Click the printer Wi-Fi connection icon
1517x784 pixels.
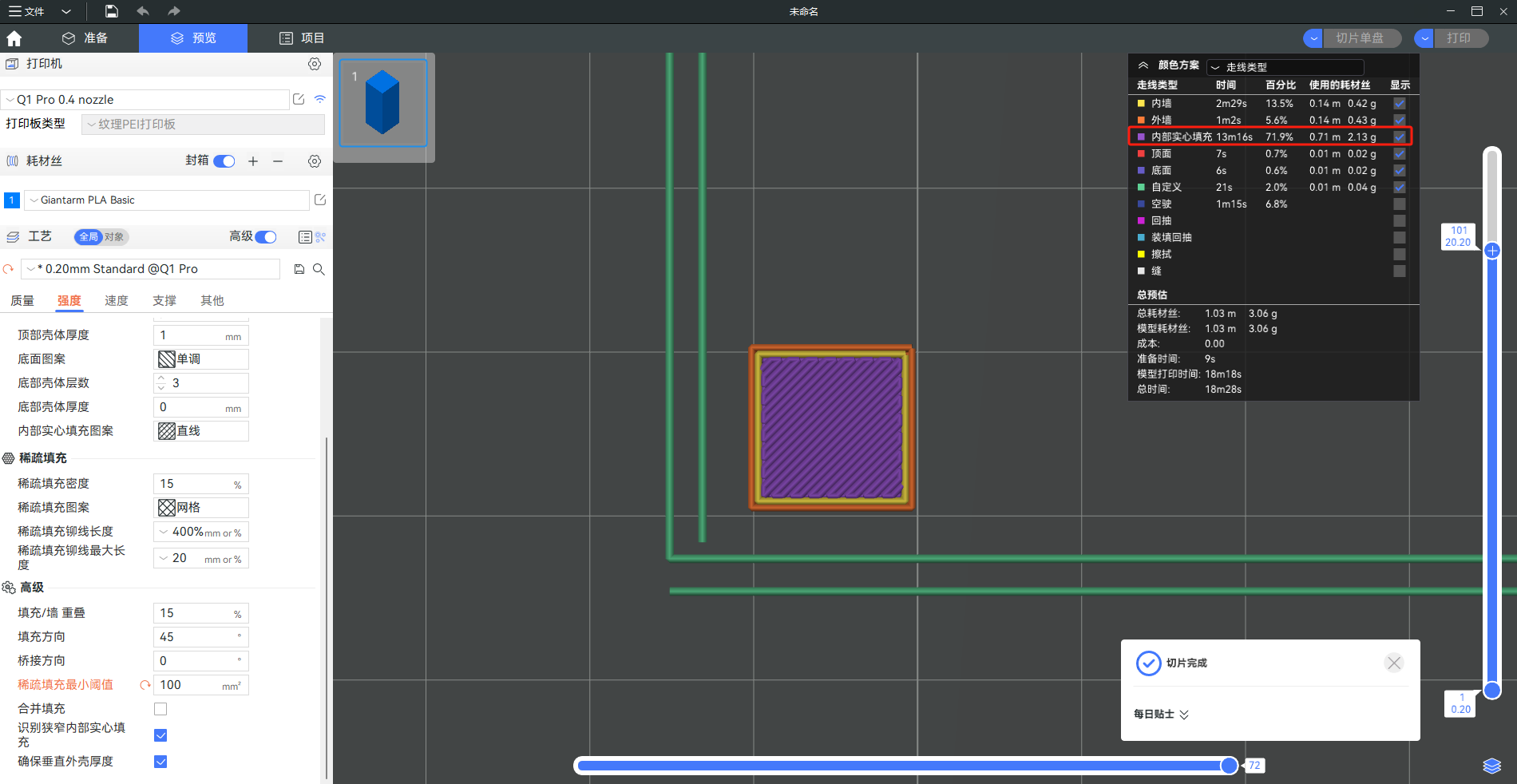pyautogui.click(x=320, y=100)
